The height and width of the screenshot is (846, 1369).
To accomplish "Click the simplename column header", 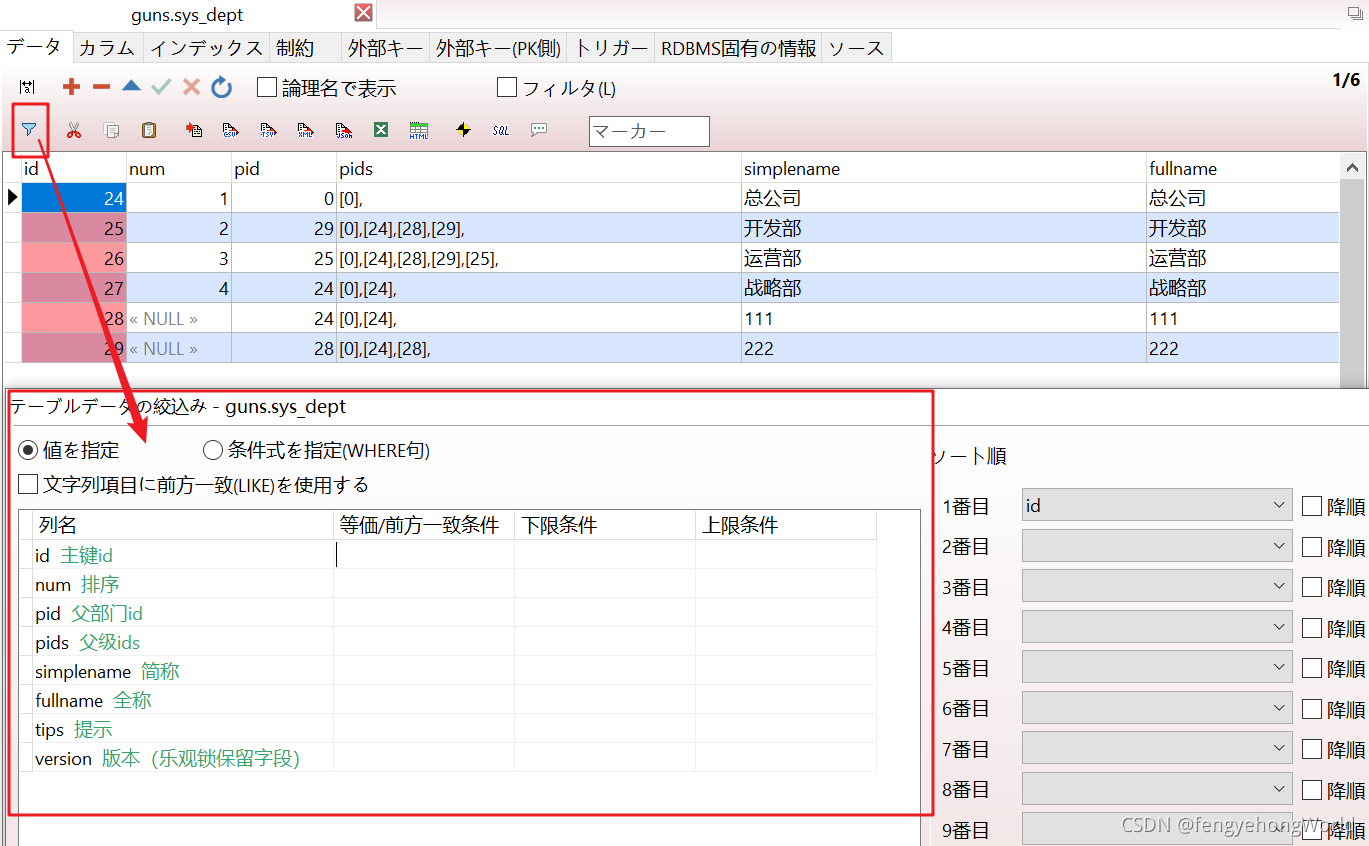I will click(944, 169).
